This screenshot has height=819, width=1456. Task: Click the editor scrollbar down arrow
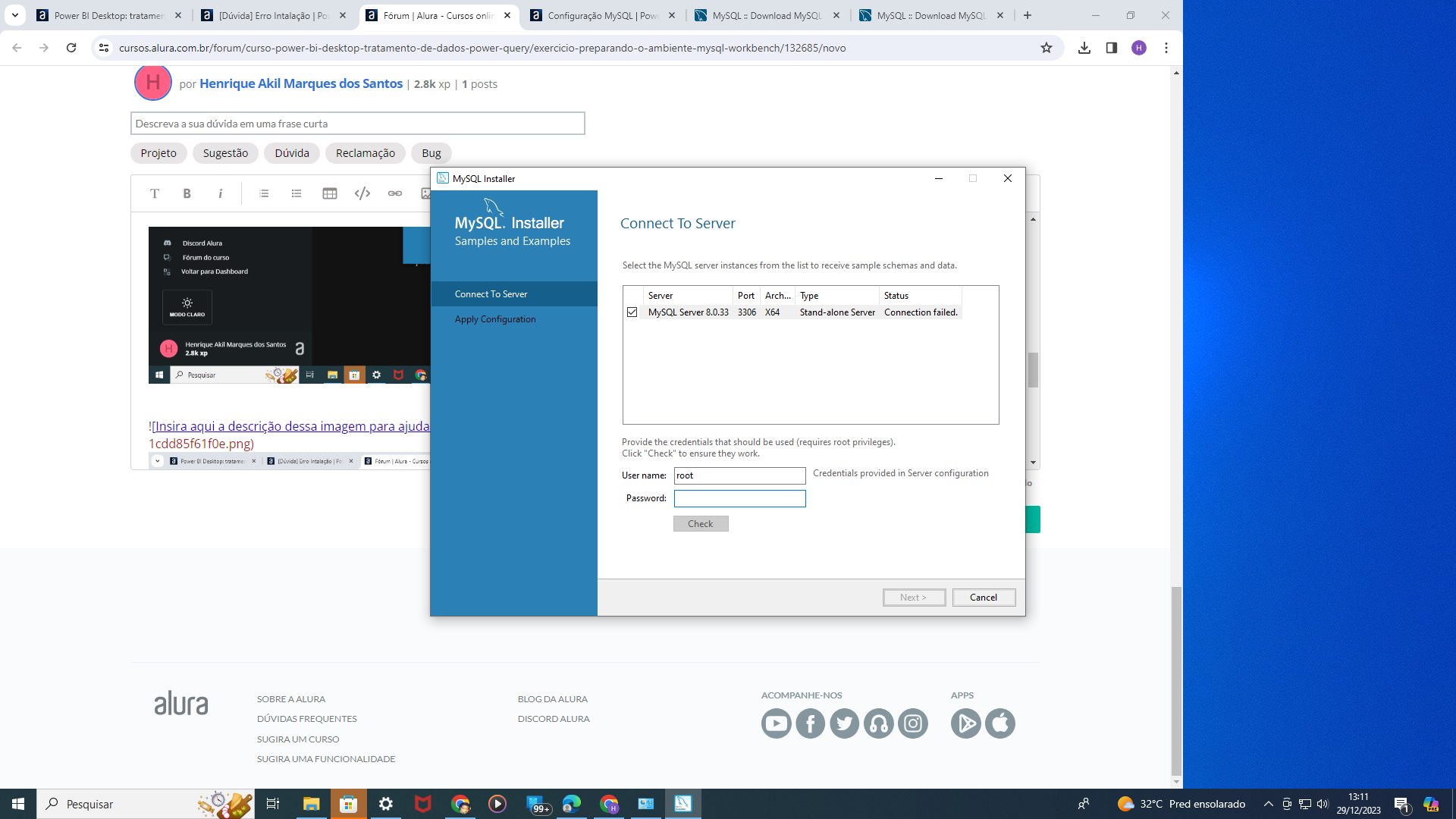click(x=1033, y=463)
